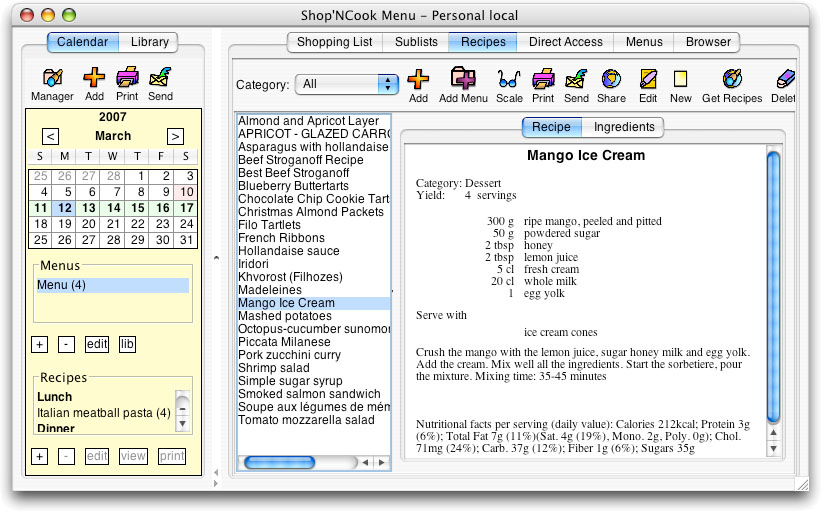
Task: Add a recipe with Recipes panel plus button
Action: coord(40,457)
